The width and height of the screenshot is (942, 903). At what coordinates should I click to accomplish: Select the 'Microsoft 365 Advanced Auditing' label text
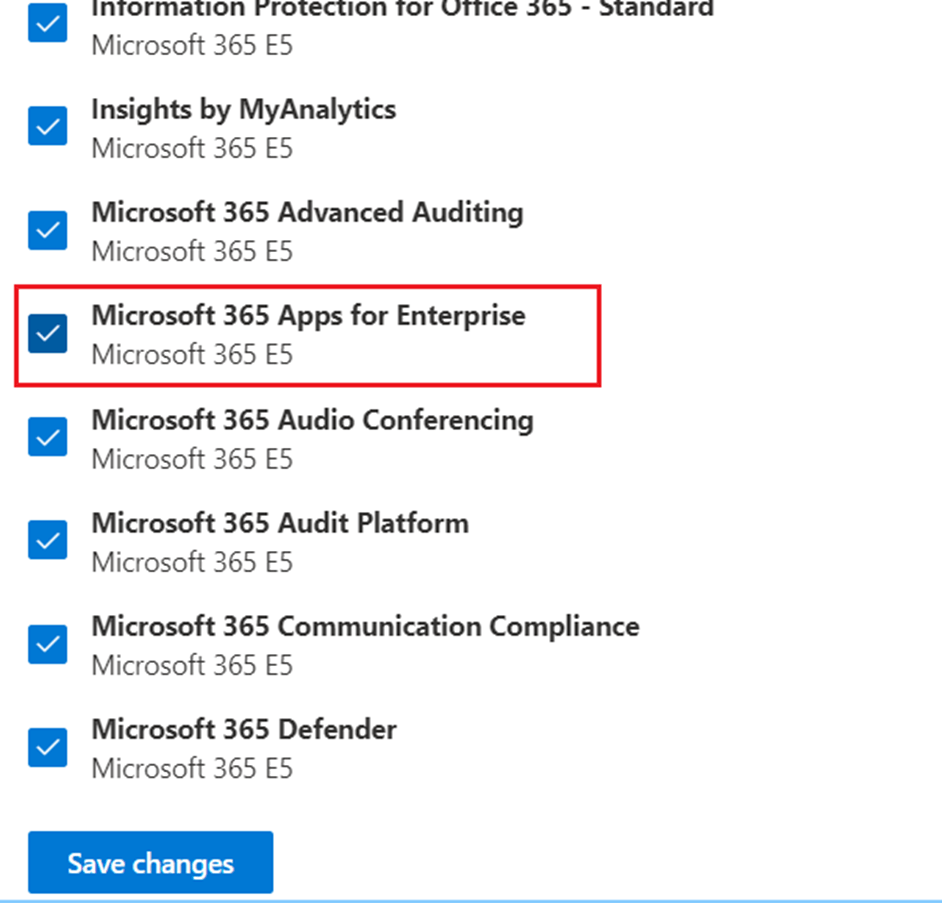307,212
